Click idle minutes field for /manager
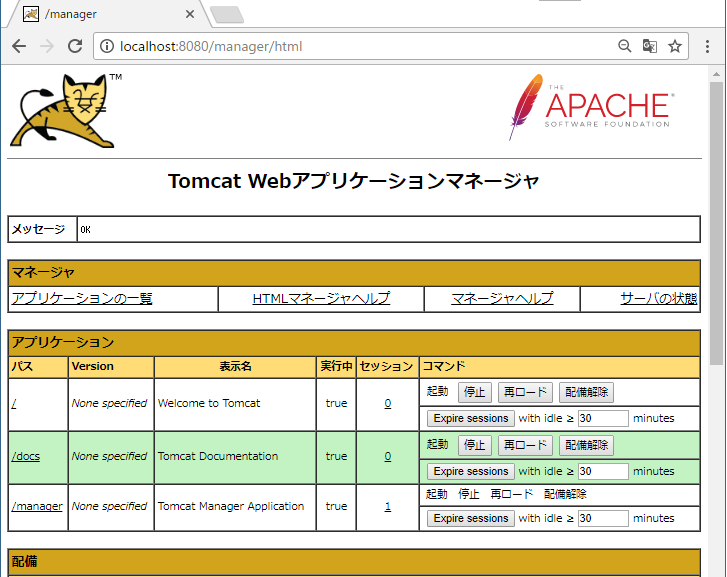 603,518
